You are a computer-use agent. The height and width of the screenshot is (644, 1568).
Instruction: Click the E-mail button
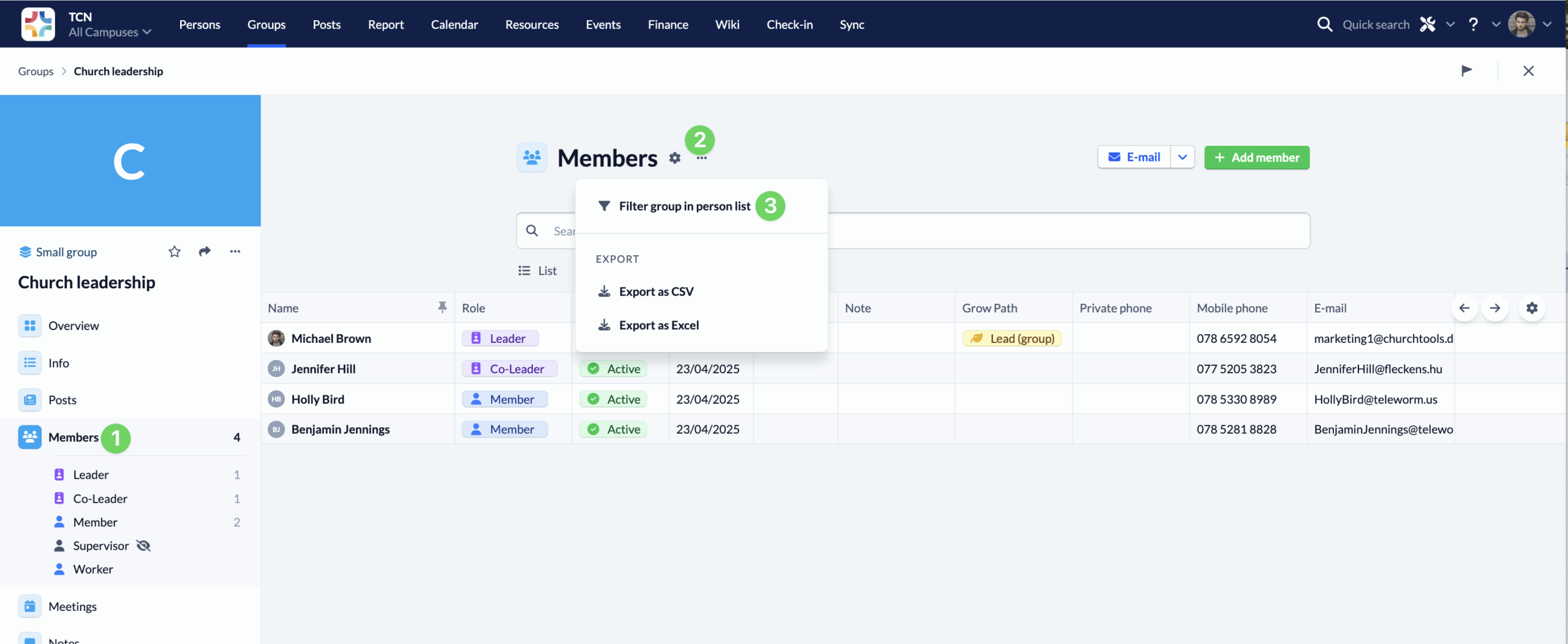click(x=1134, y=157)
